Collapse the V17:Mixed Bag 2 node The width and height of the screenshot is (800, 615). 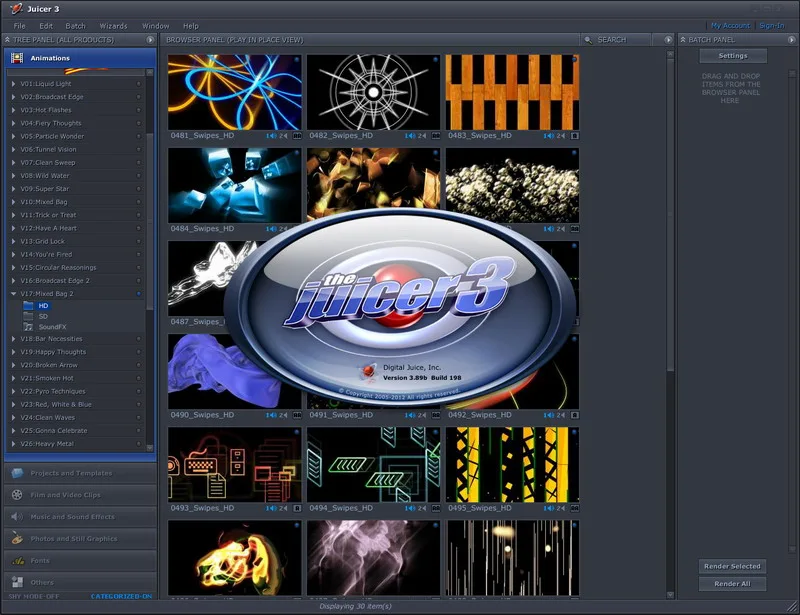pos(13,294)
